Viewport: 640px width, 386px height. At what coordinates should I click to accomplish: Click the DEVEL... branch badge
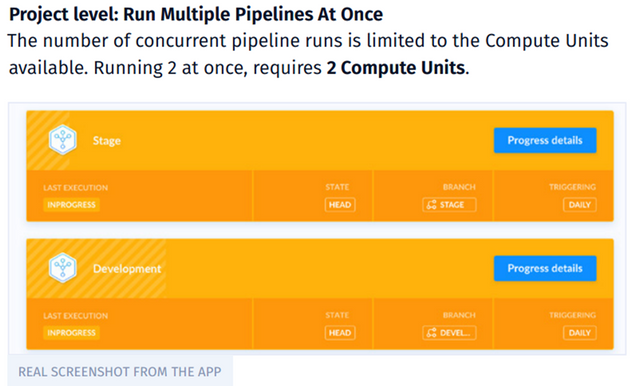[x=449, y=333]
